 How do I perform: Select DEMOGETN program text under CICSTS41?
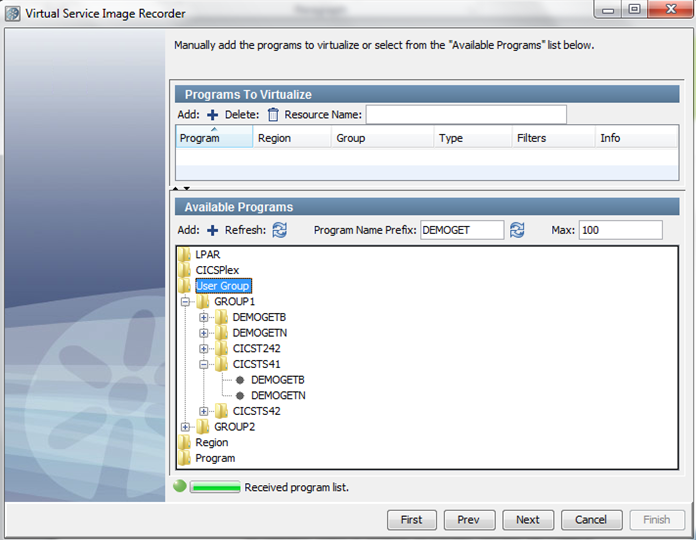point(278,396)
